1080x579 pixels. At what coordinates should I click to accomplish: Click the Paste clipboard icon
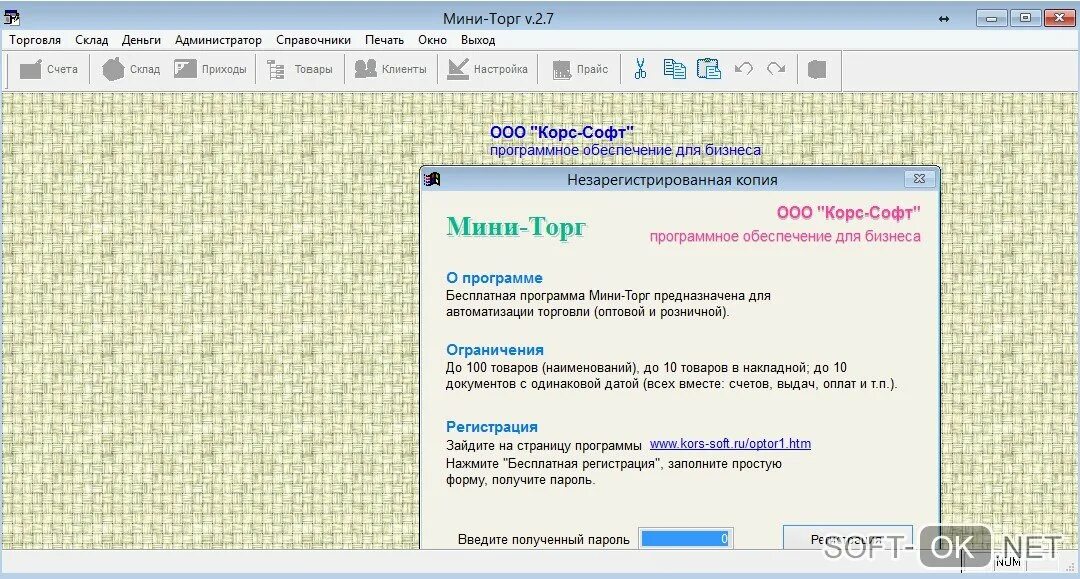click(x=709, y=69)
